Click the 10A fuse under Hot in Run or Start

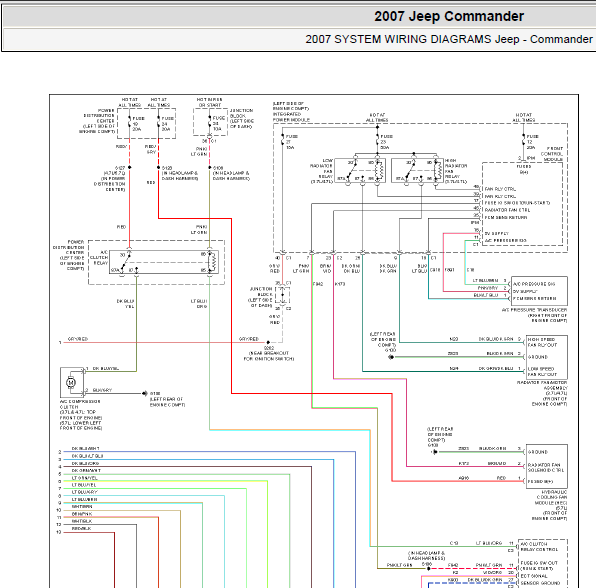(210, 123)
